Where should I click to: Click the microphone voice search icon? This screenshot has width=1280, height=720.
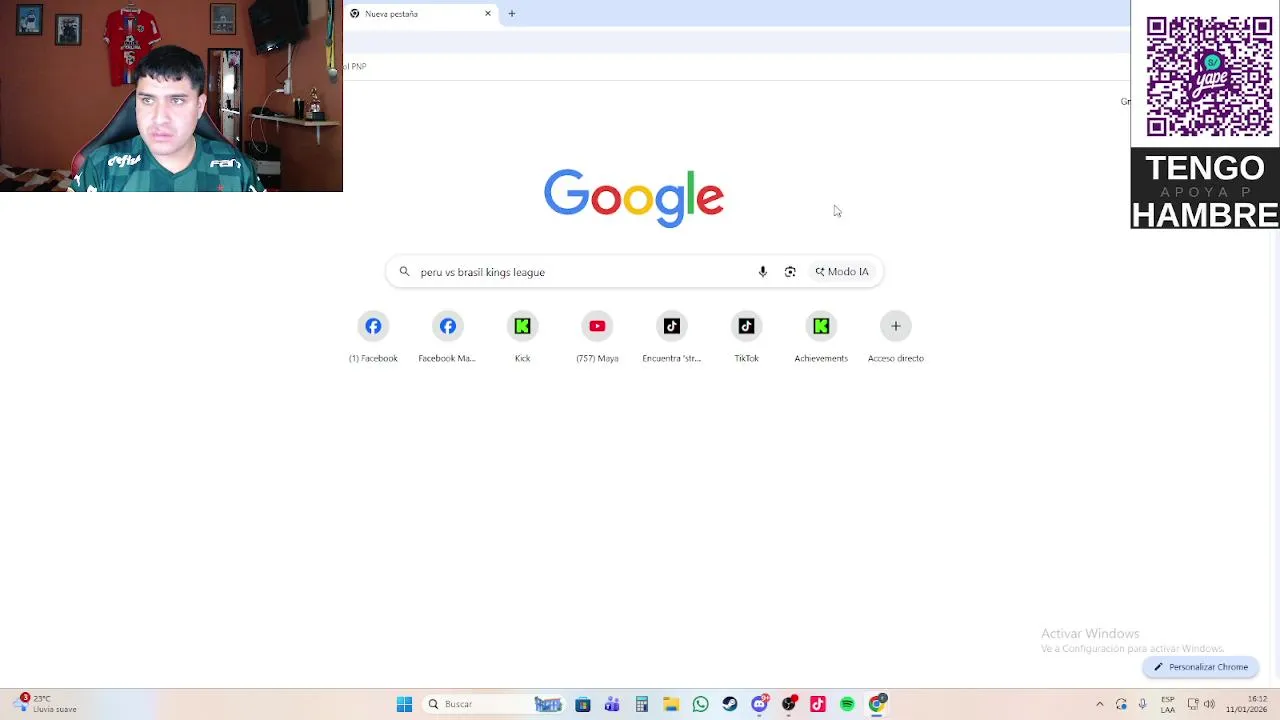coord(762,272)
